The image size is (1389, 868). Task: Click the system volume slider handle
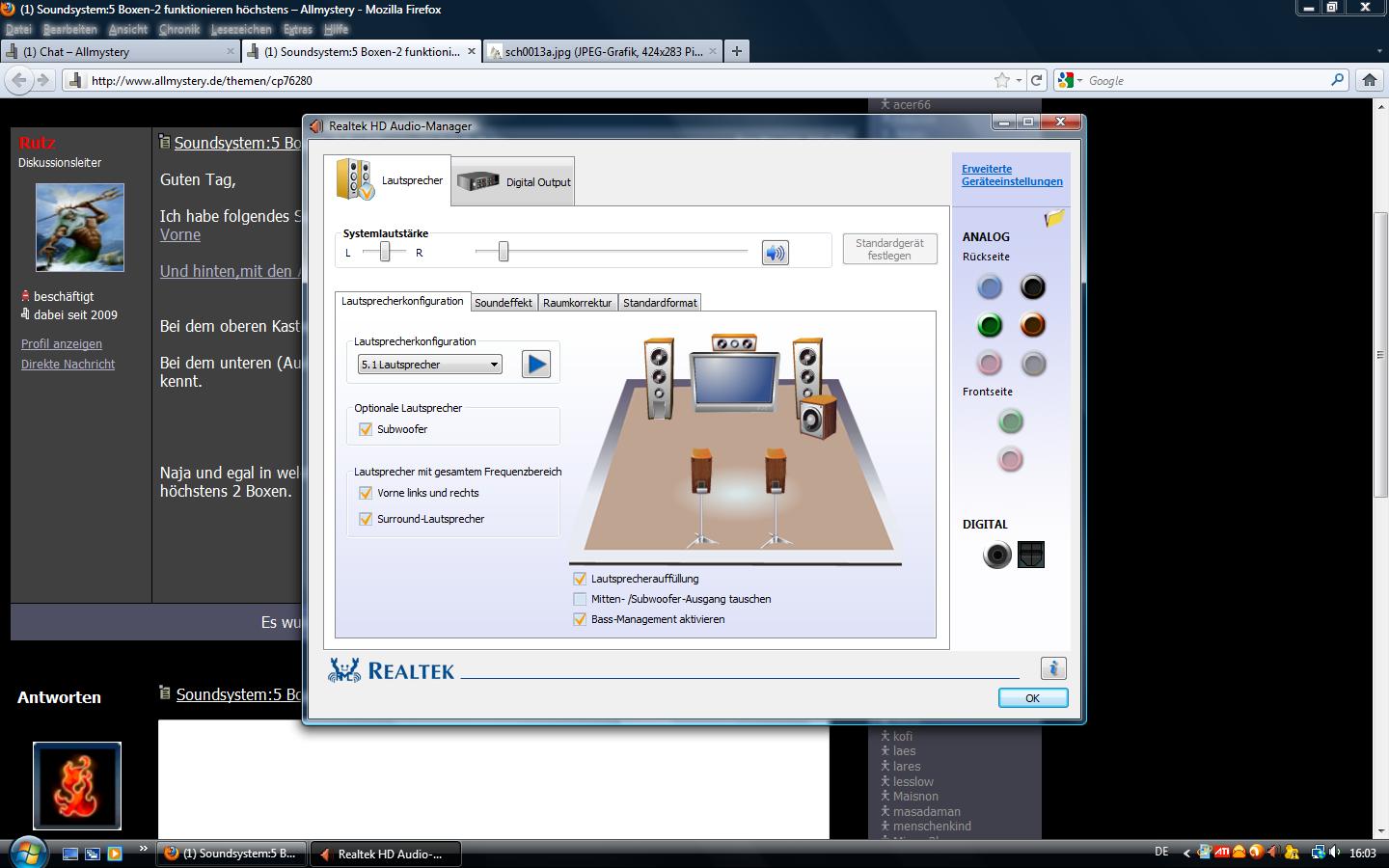pos(503,252)
